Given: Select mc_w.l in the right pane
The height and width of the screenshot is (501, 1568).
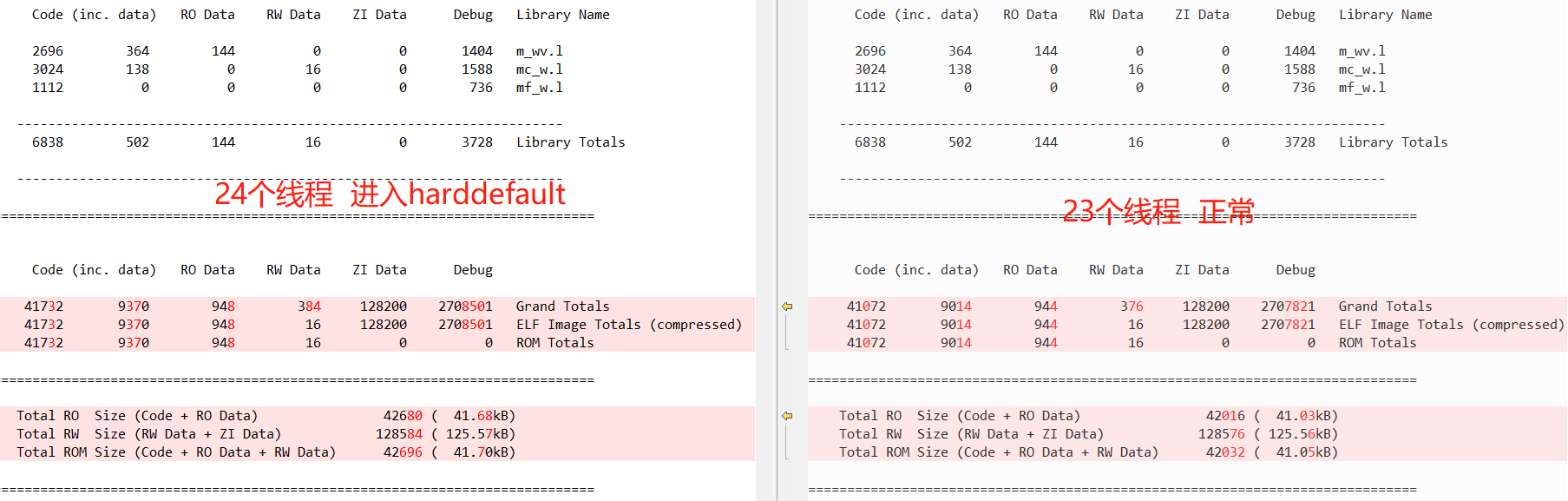Looking at the screenshot, I should (x=1361, y=69).
